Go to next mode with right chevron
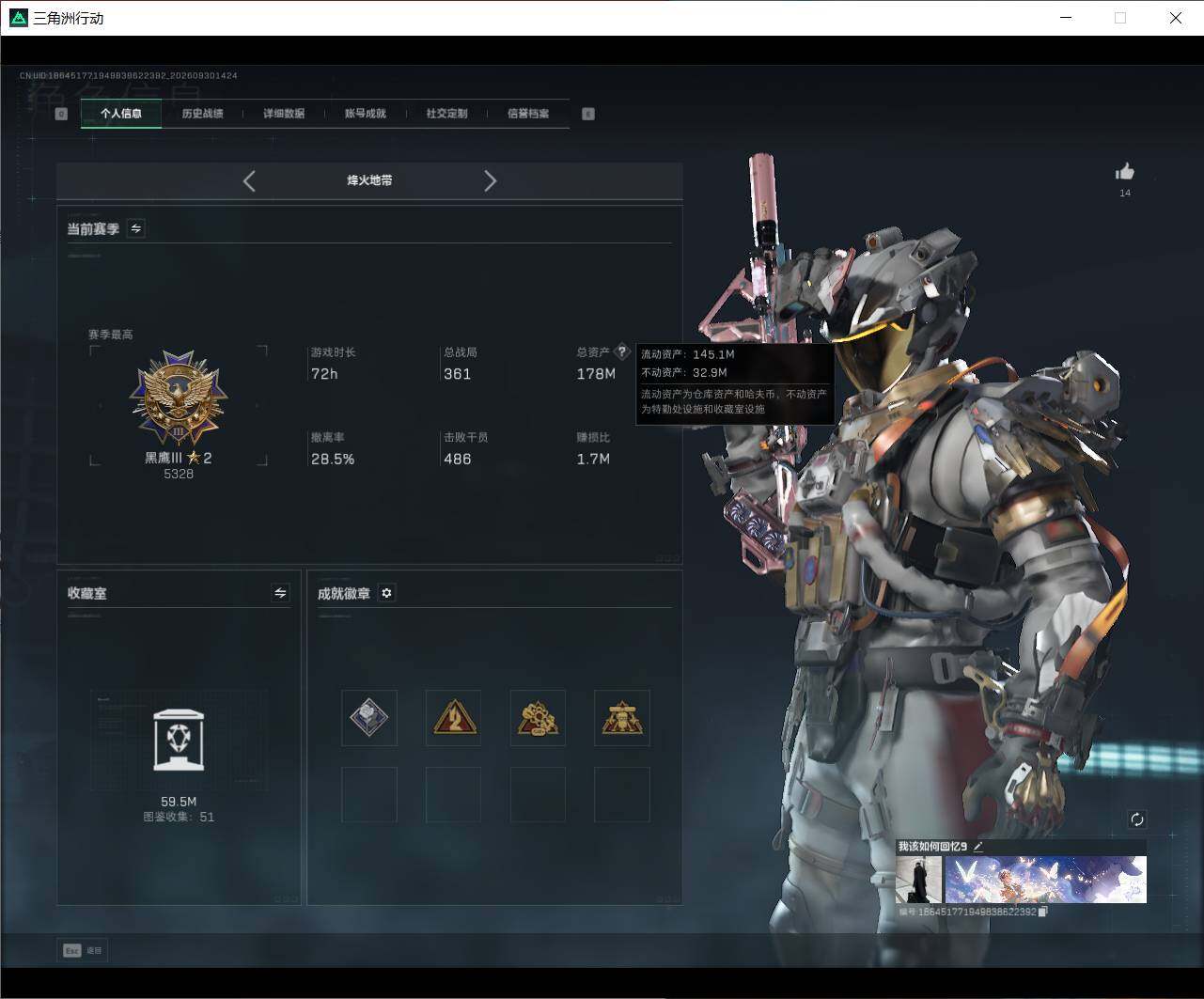The width and height of the screenshot is (1204, 999). pos(490,181)
